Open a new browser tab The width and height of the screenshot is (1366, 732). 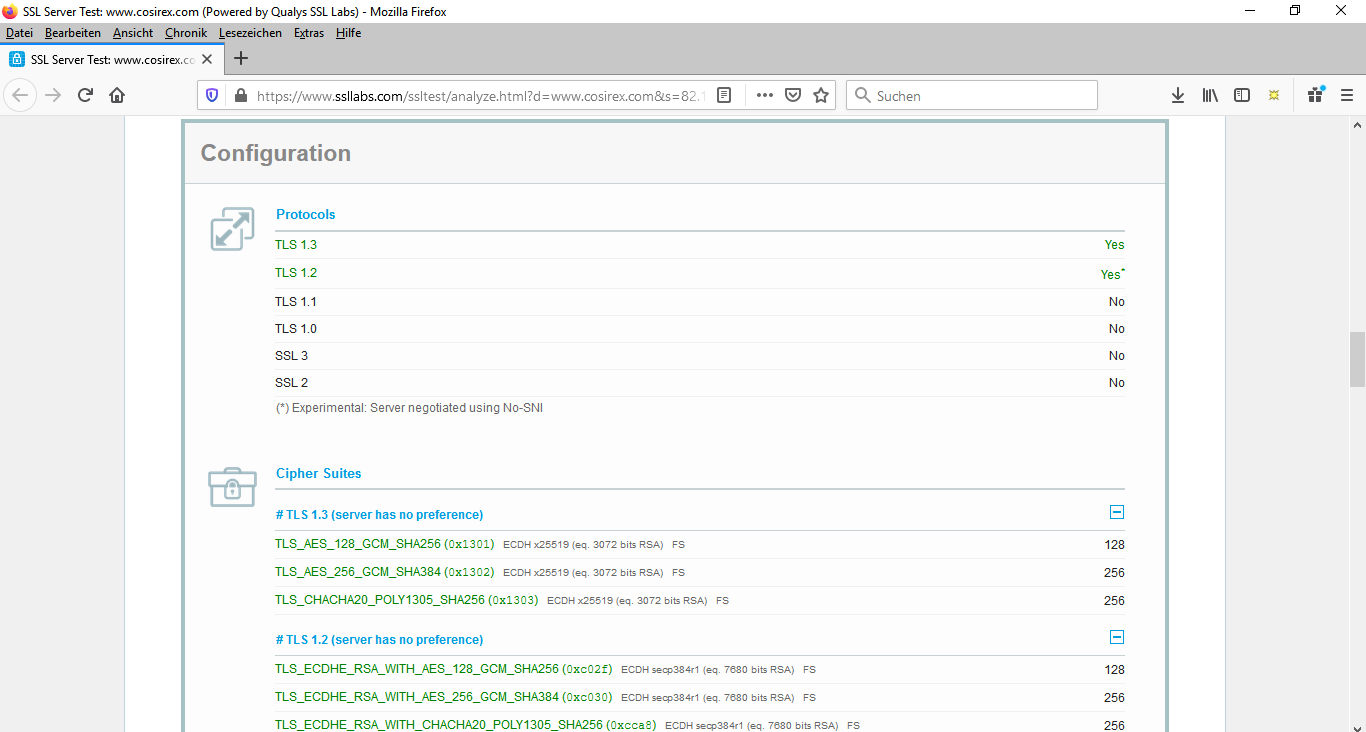[x=240, y=58]
